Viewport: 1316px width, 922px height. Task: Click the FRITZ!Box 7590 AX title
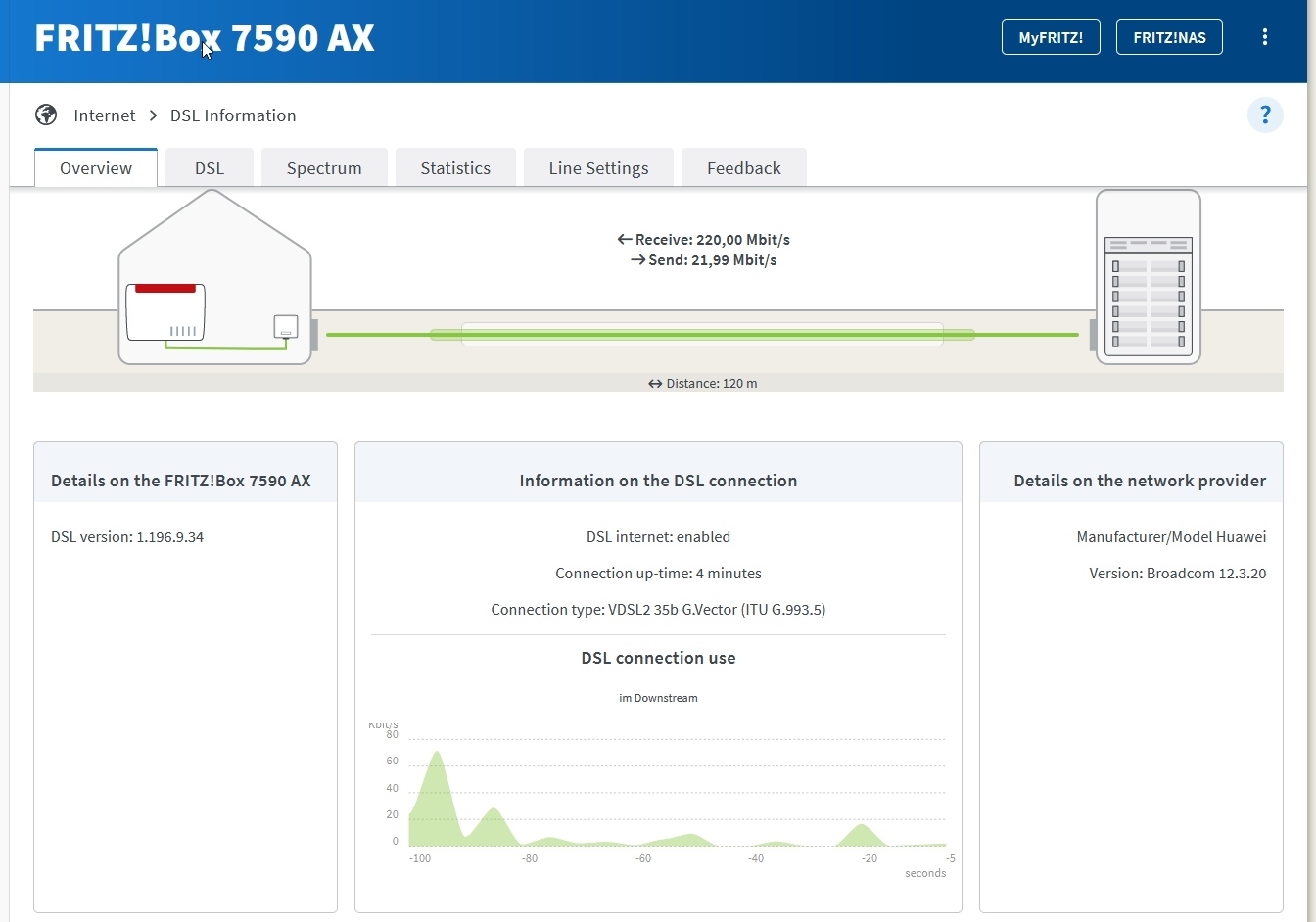(x=205, y=38)
